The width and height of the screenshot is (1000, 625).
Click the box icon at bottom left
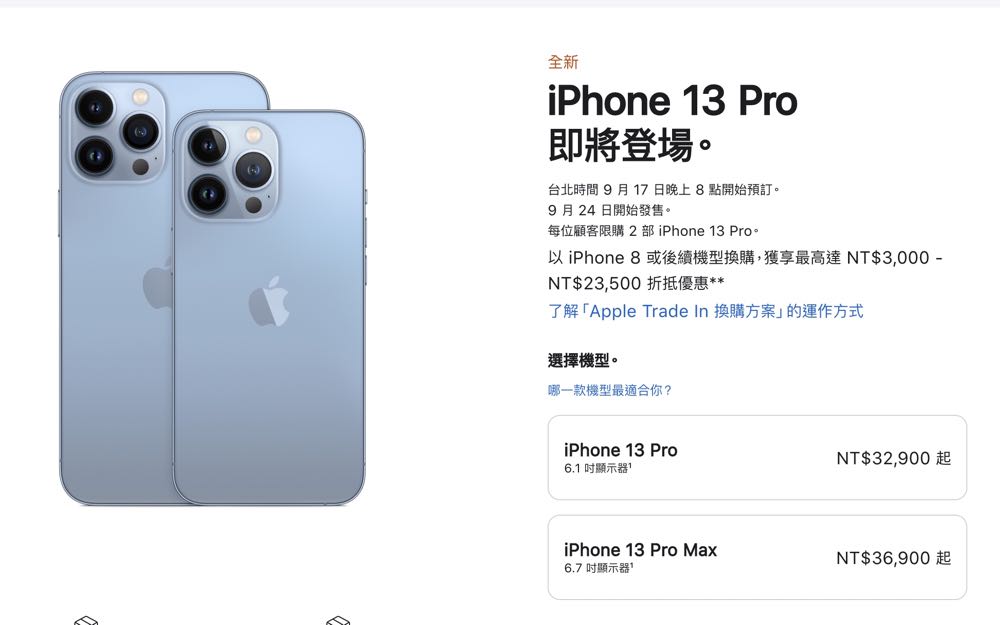coord(86,621)
